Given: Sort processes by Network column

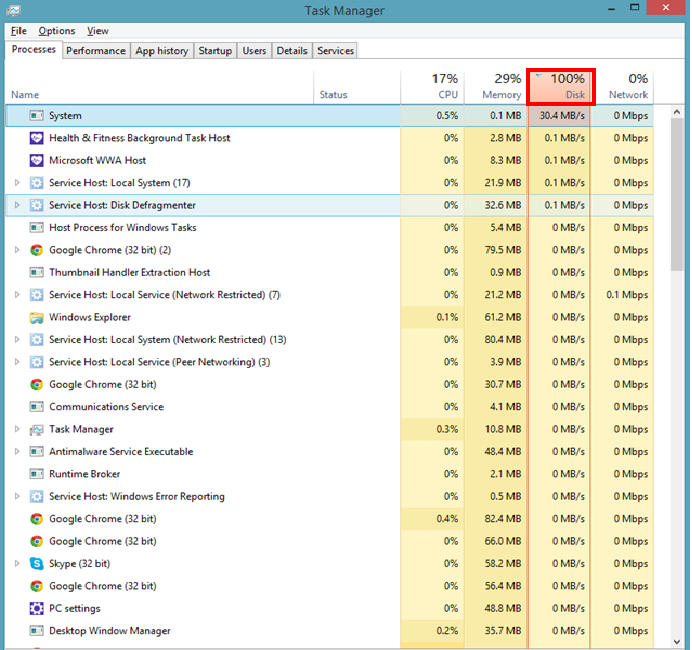Looking at the screenshot, I should tap(622, 87).
